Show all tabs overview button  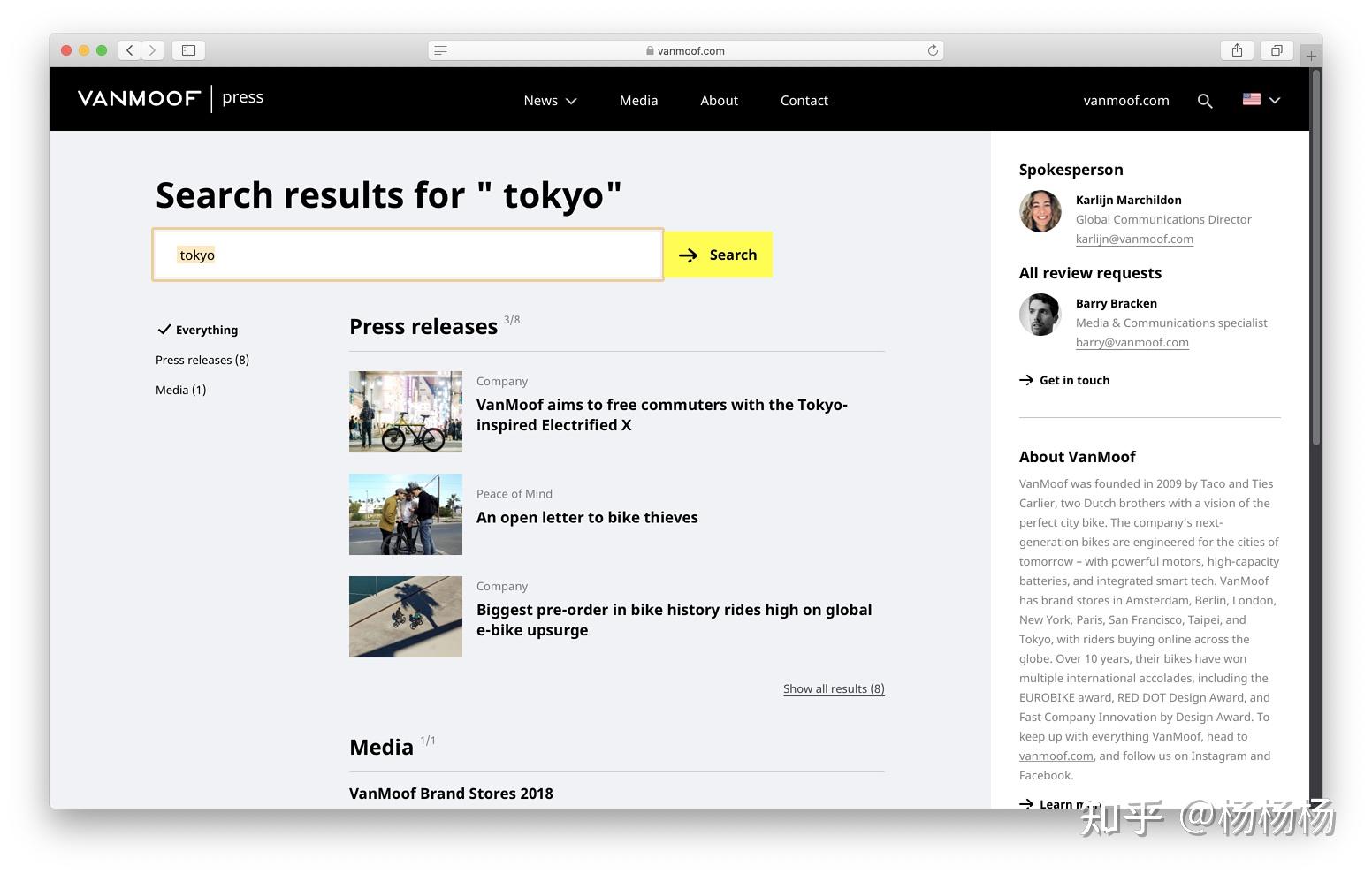1277,50
